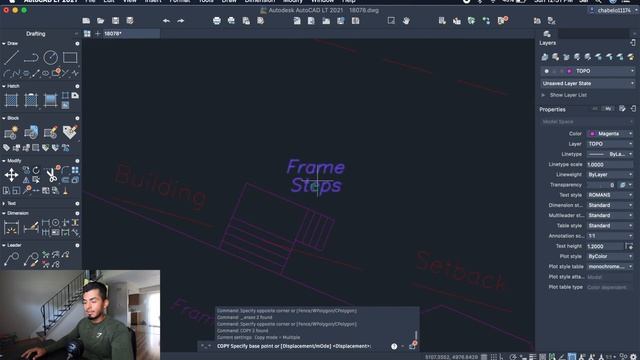The image size is (640, 360).
Task: Click the Undo arrow
Action: point(166,21)
